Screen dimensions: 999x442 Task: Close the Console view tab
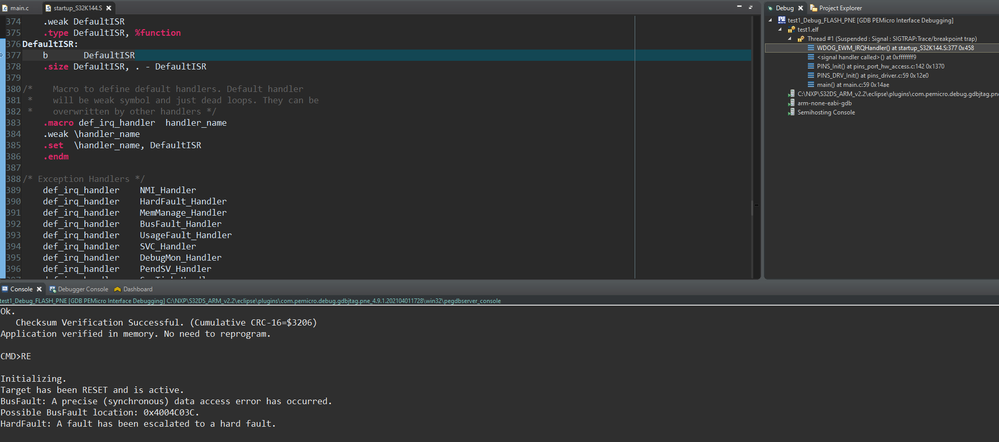(39, 289)
